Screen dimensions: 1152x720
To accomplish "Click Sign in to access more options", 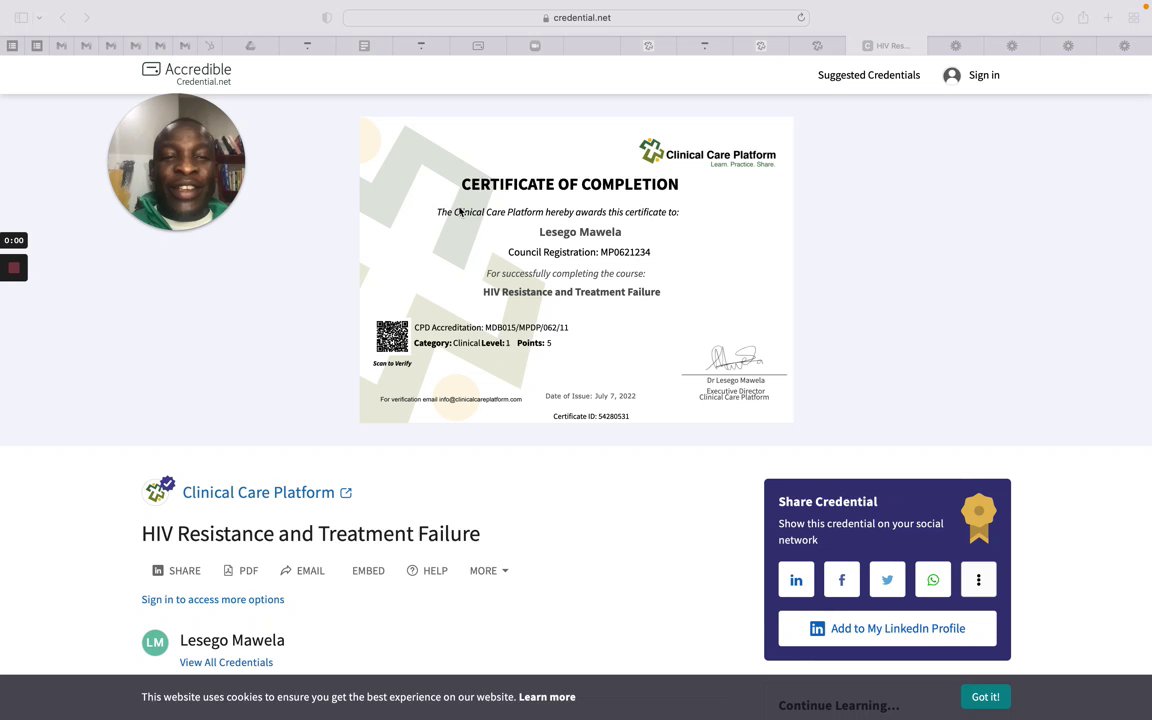I will pos(212,600).
